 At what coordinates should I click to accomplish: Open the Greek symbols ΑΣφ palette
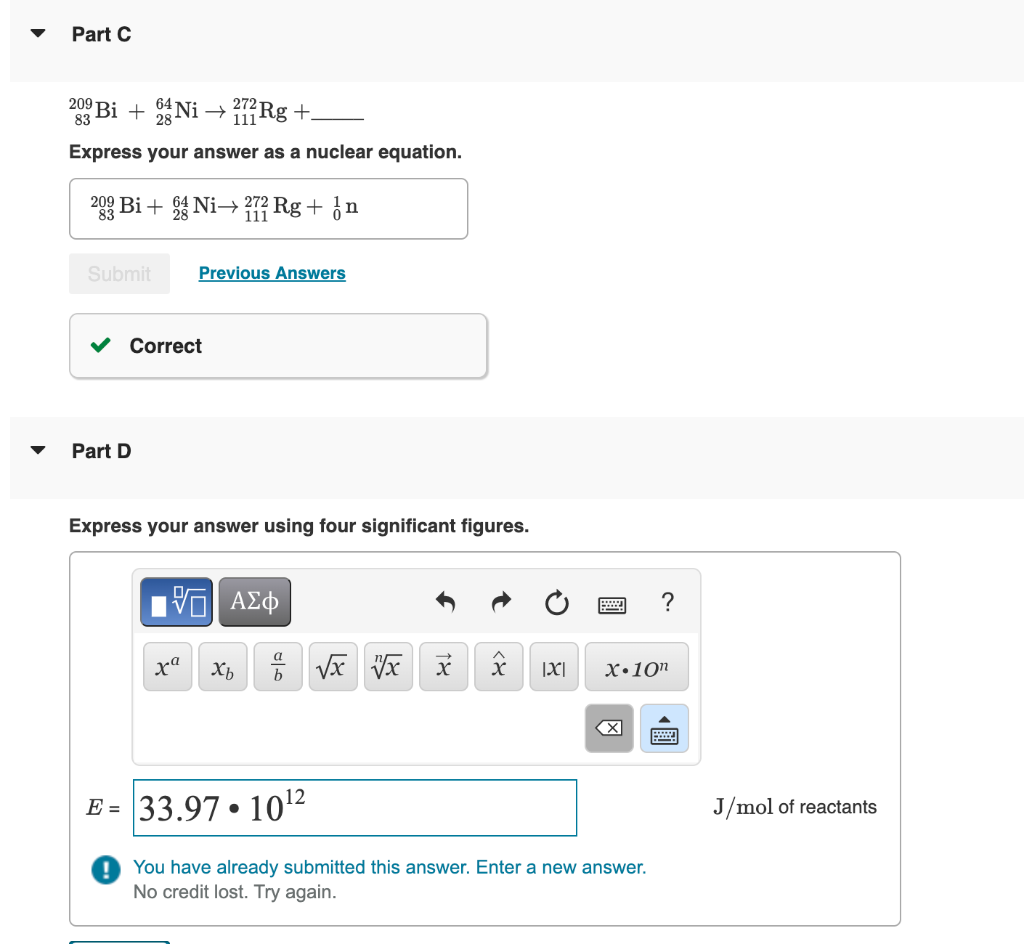pos(254,601)
